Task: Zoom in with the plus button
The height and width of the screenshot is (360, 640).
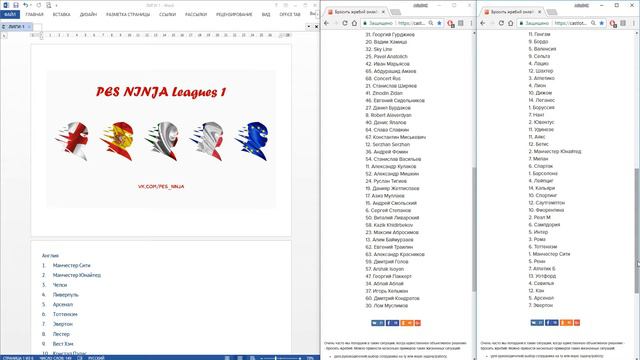Action: coord(300,358)
